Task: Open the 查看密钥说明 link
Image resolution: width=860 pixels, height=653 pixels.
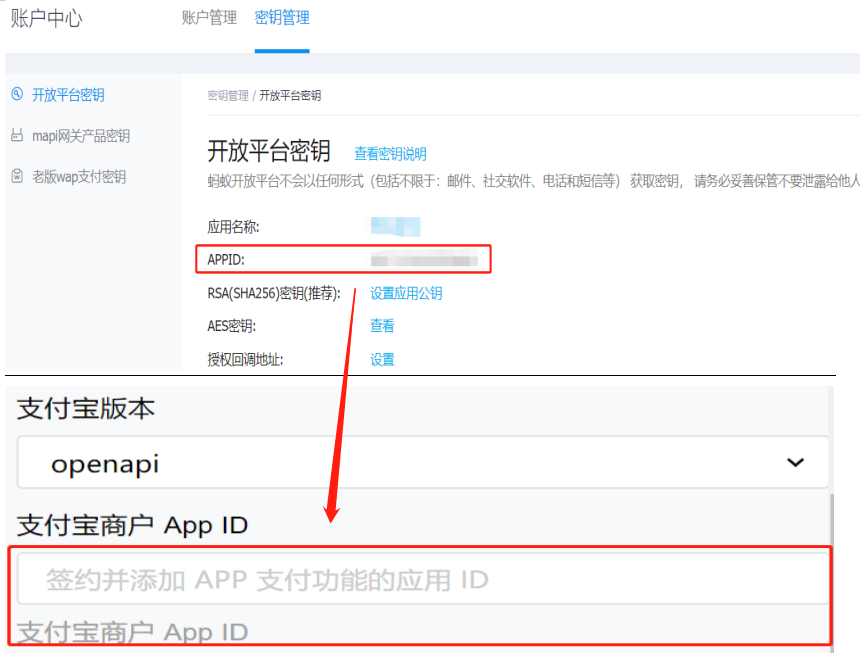Action: pyautogui.click(x=390, y=154)
